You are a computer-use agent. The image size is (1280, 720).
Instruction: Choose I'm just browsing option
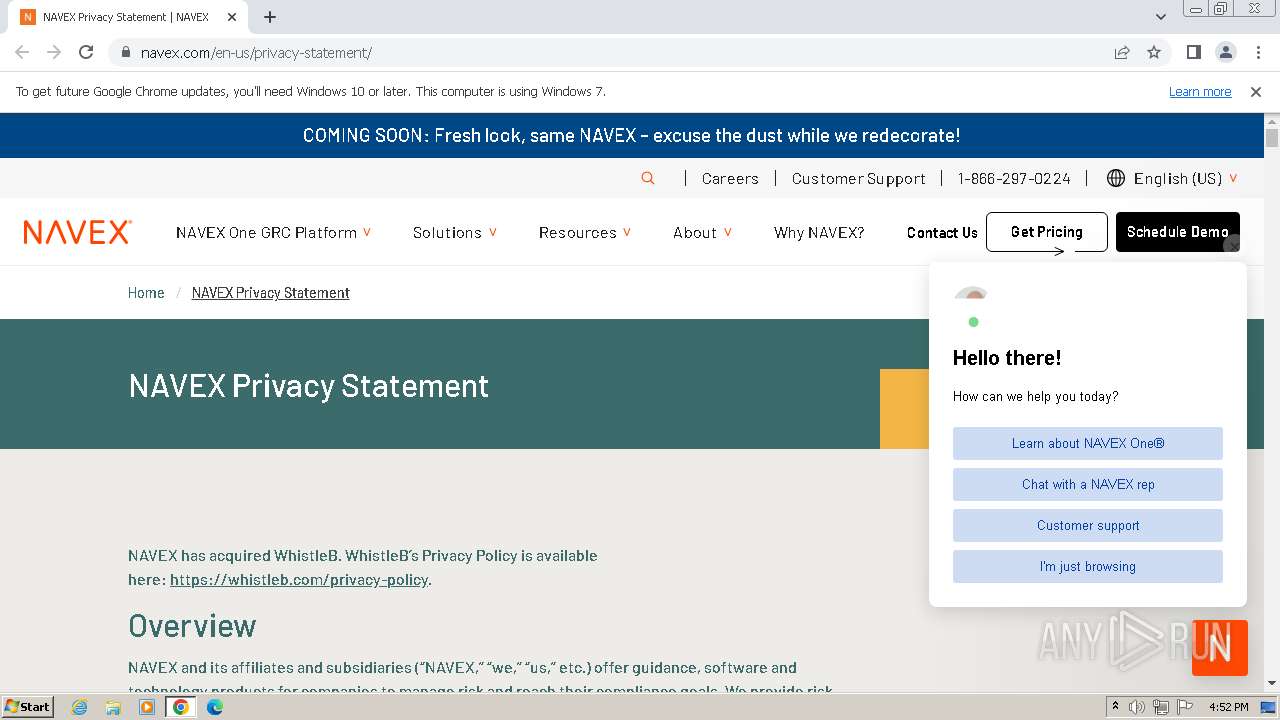pos(1088,566)
